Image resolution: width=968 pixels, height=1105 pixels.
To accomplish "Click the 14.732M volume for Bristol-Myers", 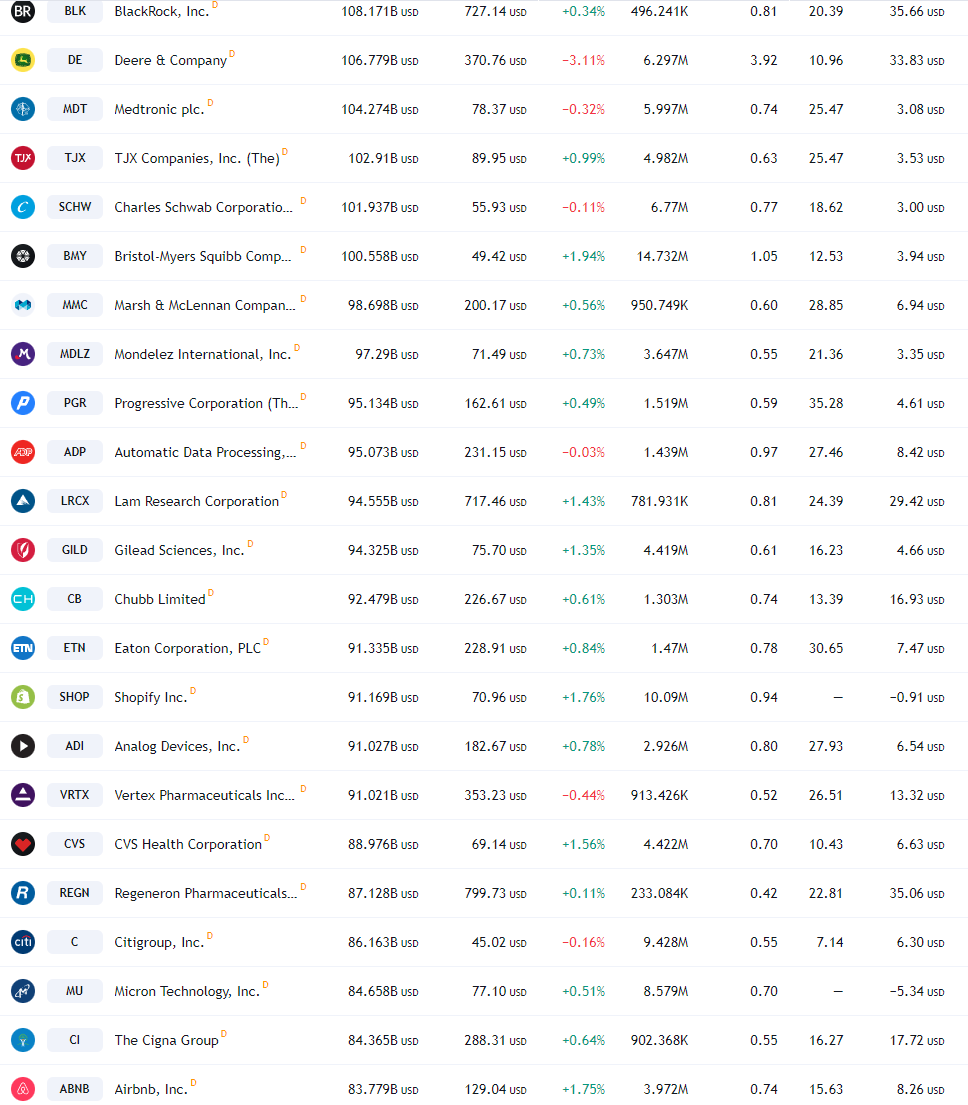I will tap(662, 257).
